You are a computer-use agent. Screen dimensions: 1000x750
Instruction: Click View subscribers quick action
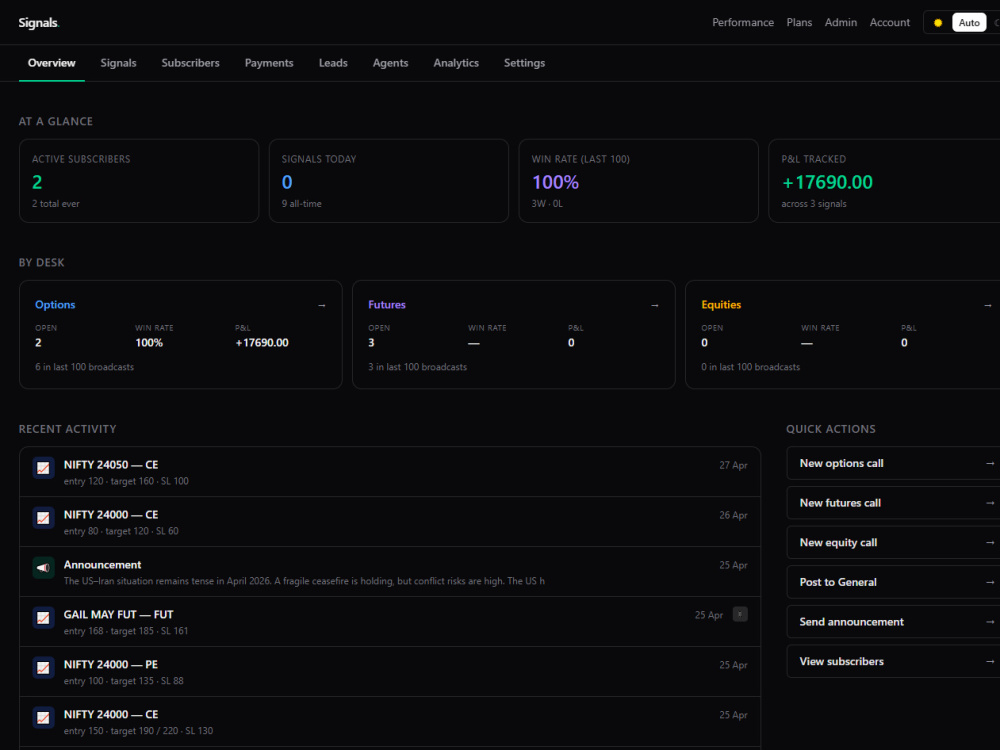pos(893,661)
